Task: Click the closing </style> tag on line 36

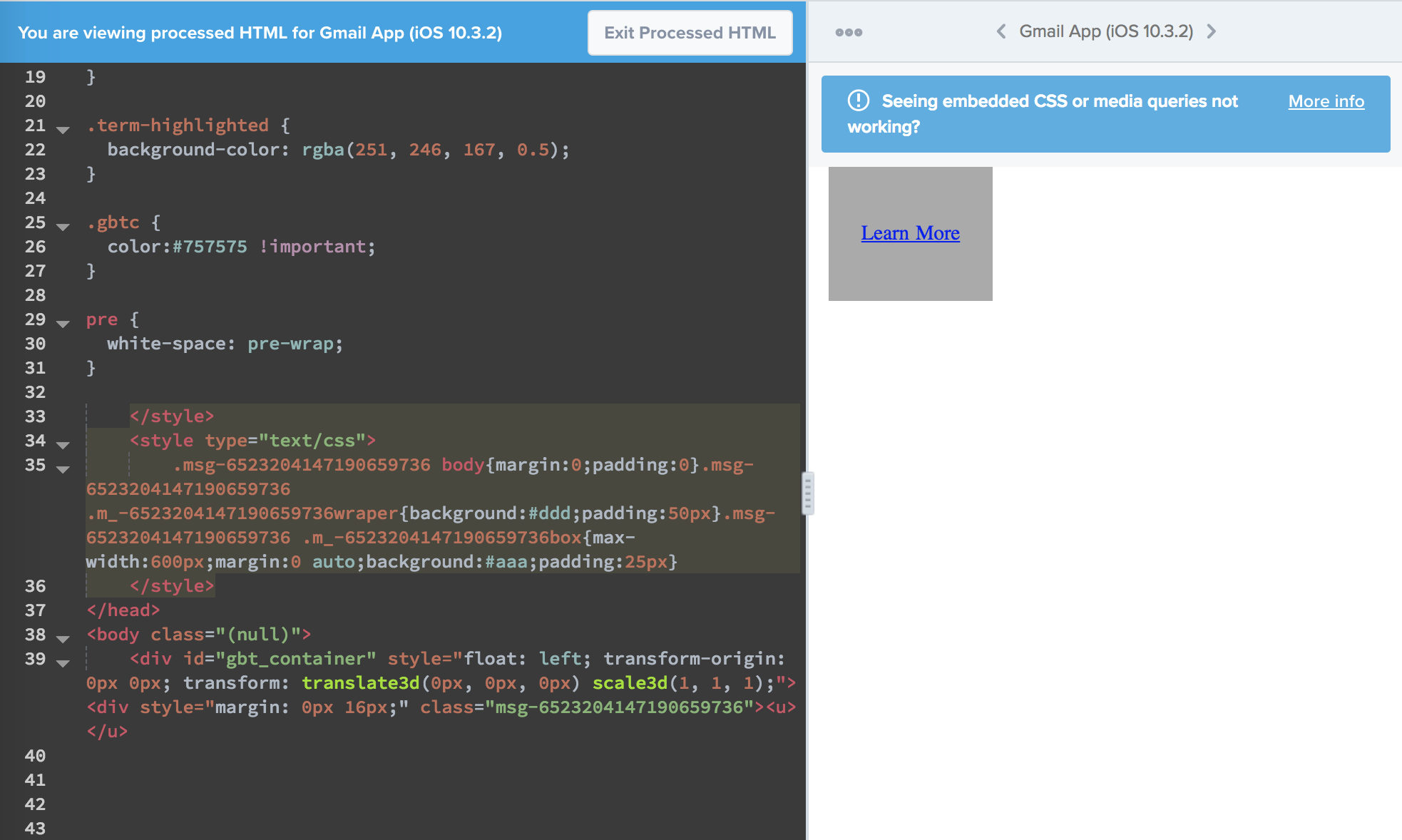Action: (x=172, y=586)
